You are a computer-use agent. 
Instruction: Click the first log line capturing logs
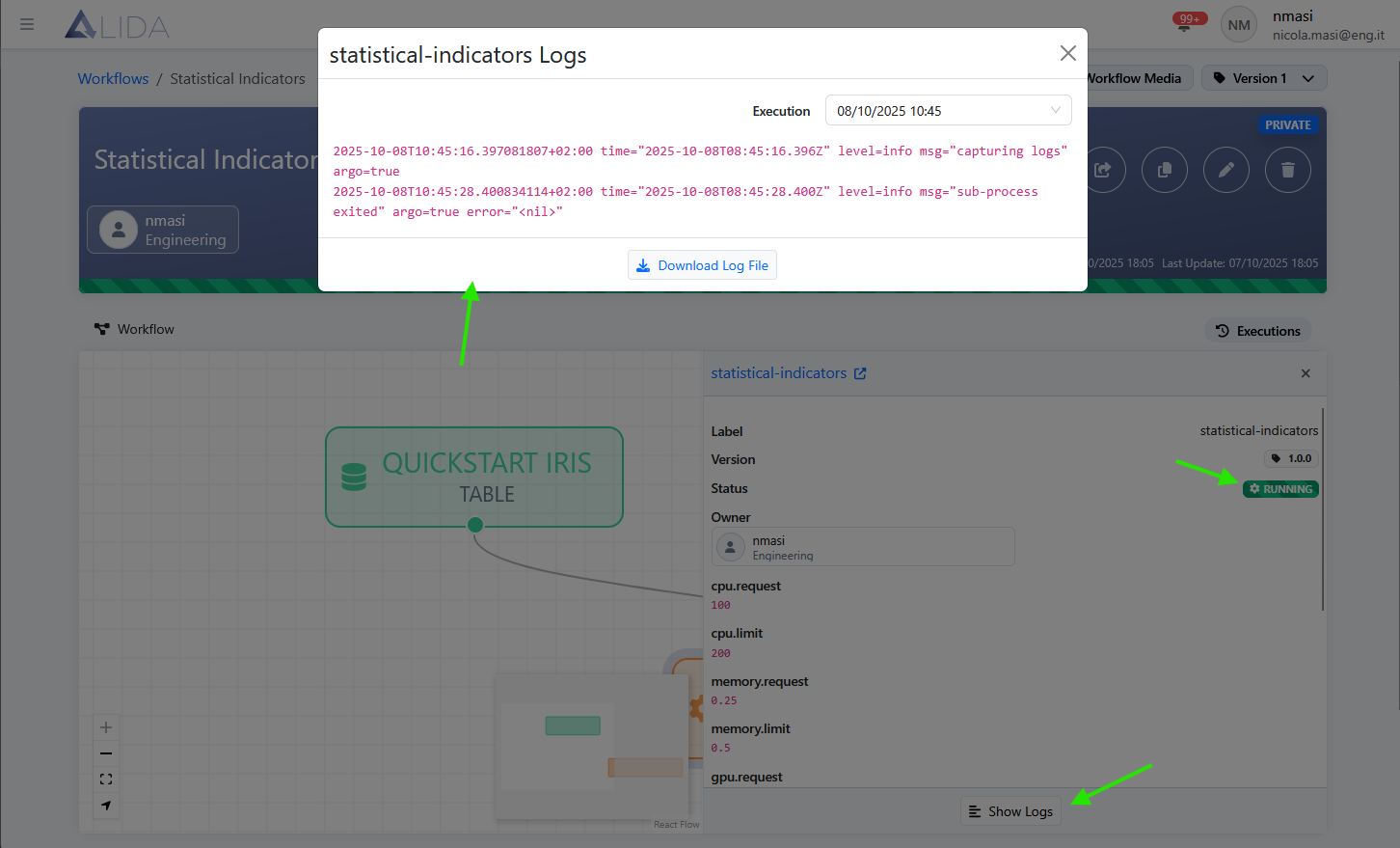click(700, 161)
